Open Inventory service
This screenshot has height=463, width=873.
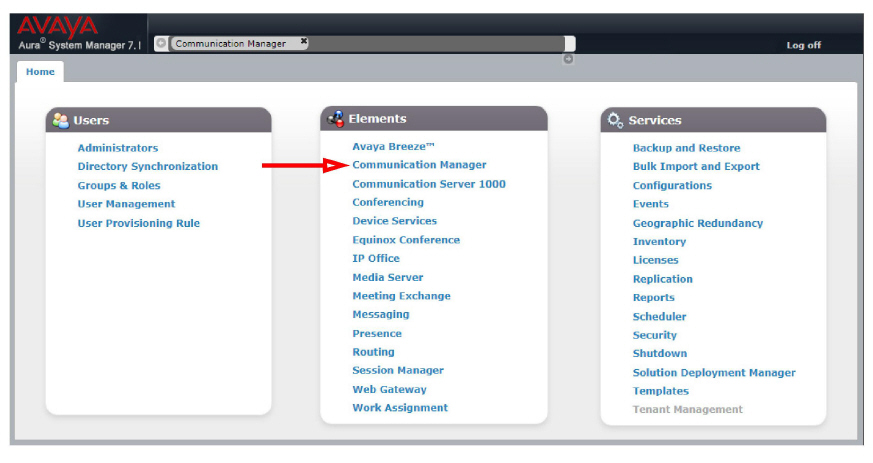tap(659, 242)
